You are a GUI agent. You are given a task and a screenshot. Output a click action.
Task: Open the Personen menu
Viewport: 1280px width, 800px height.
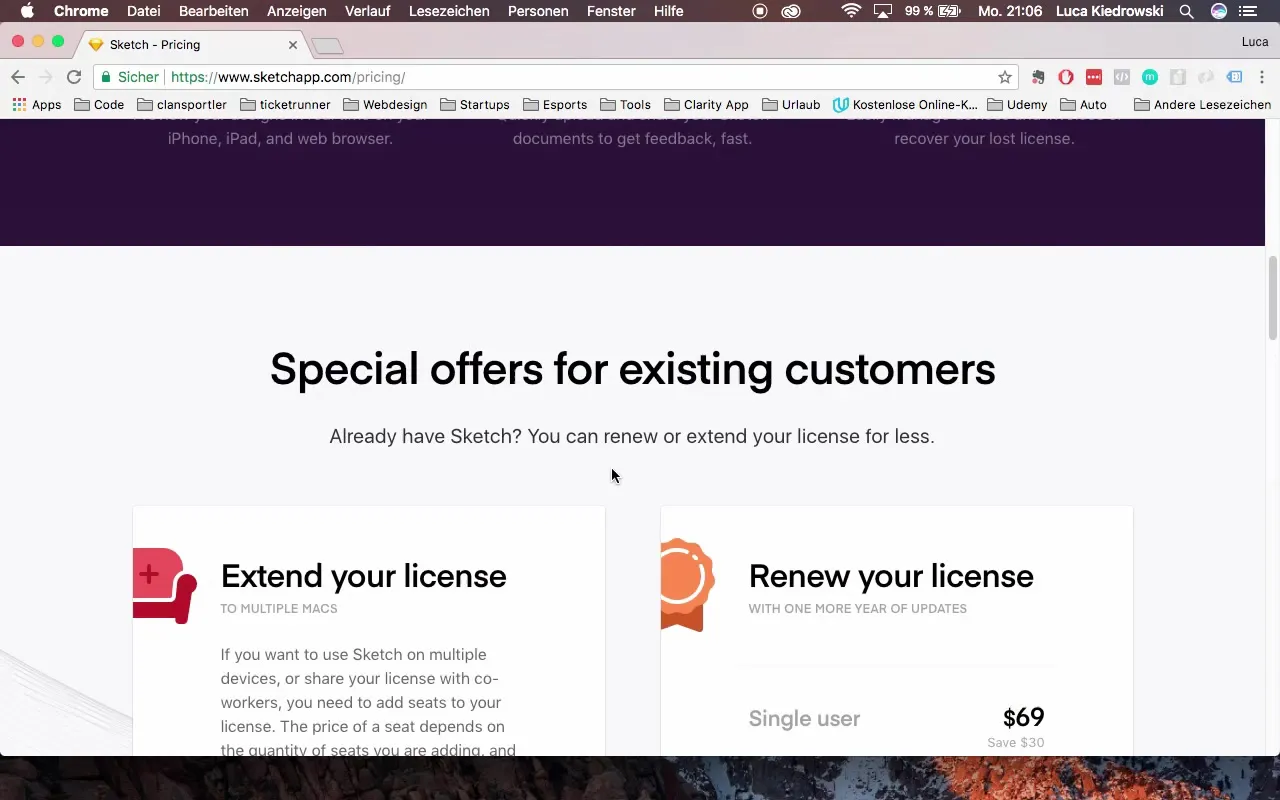pos(538,11)
